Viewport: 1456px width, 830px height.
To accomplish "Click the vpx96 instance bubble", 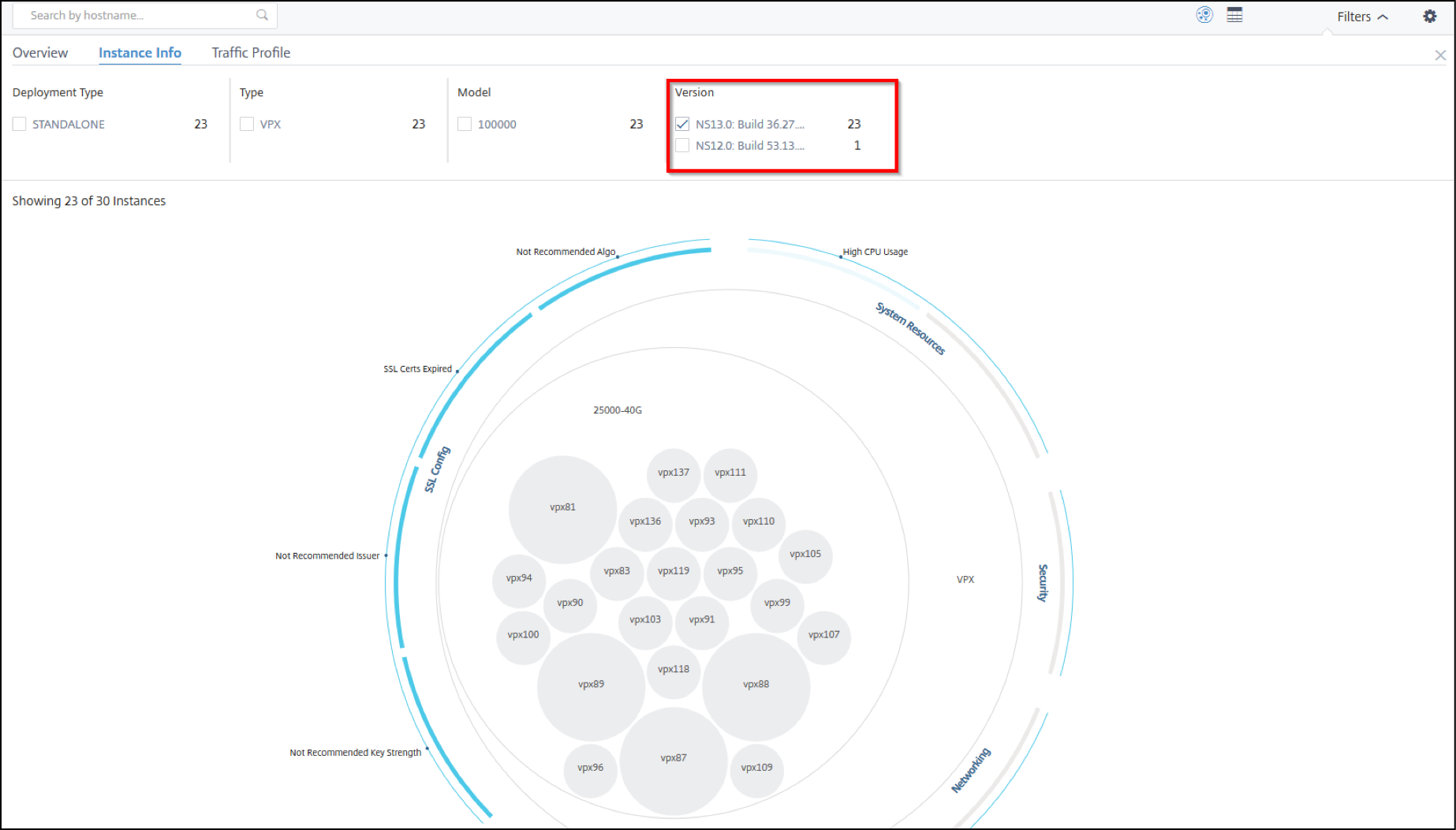I will coord(590,769).
